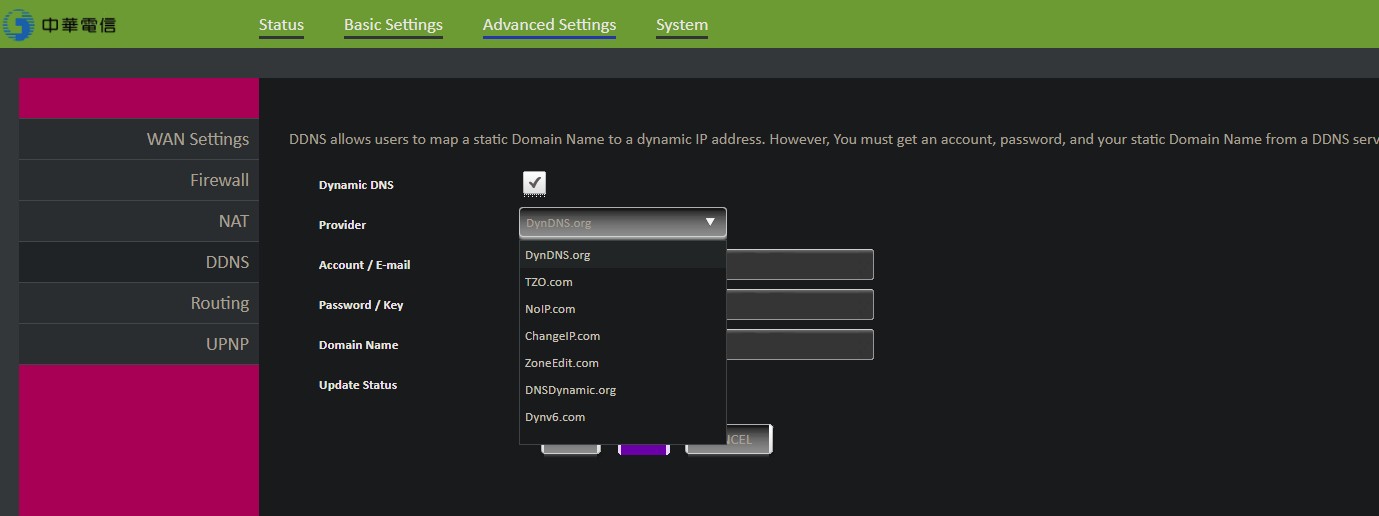Click the CANCEL button
The width and height of the screenshot is (1379, 516).
[x=729, y=439]
